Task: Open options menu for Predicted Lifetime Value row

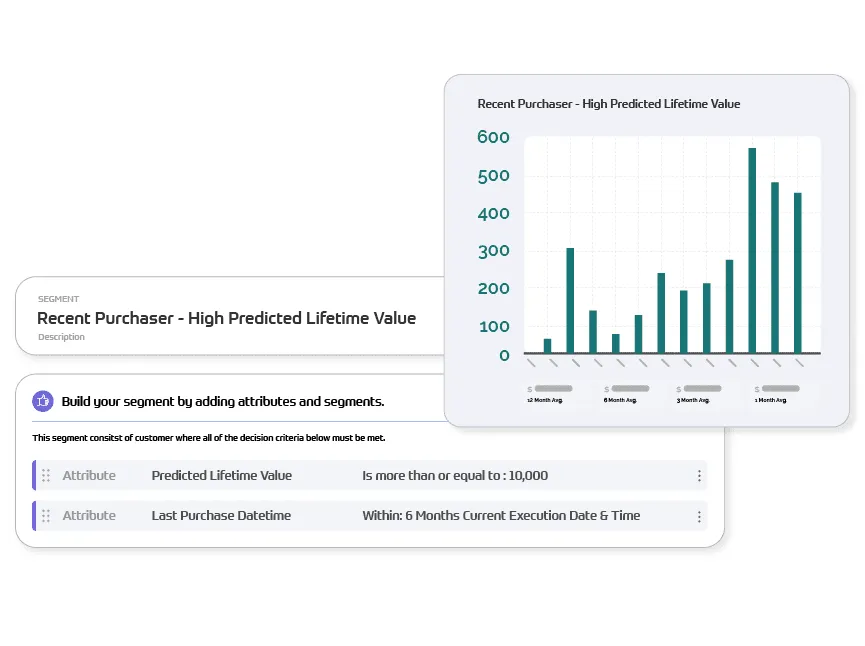Action: 699,476
